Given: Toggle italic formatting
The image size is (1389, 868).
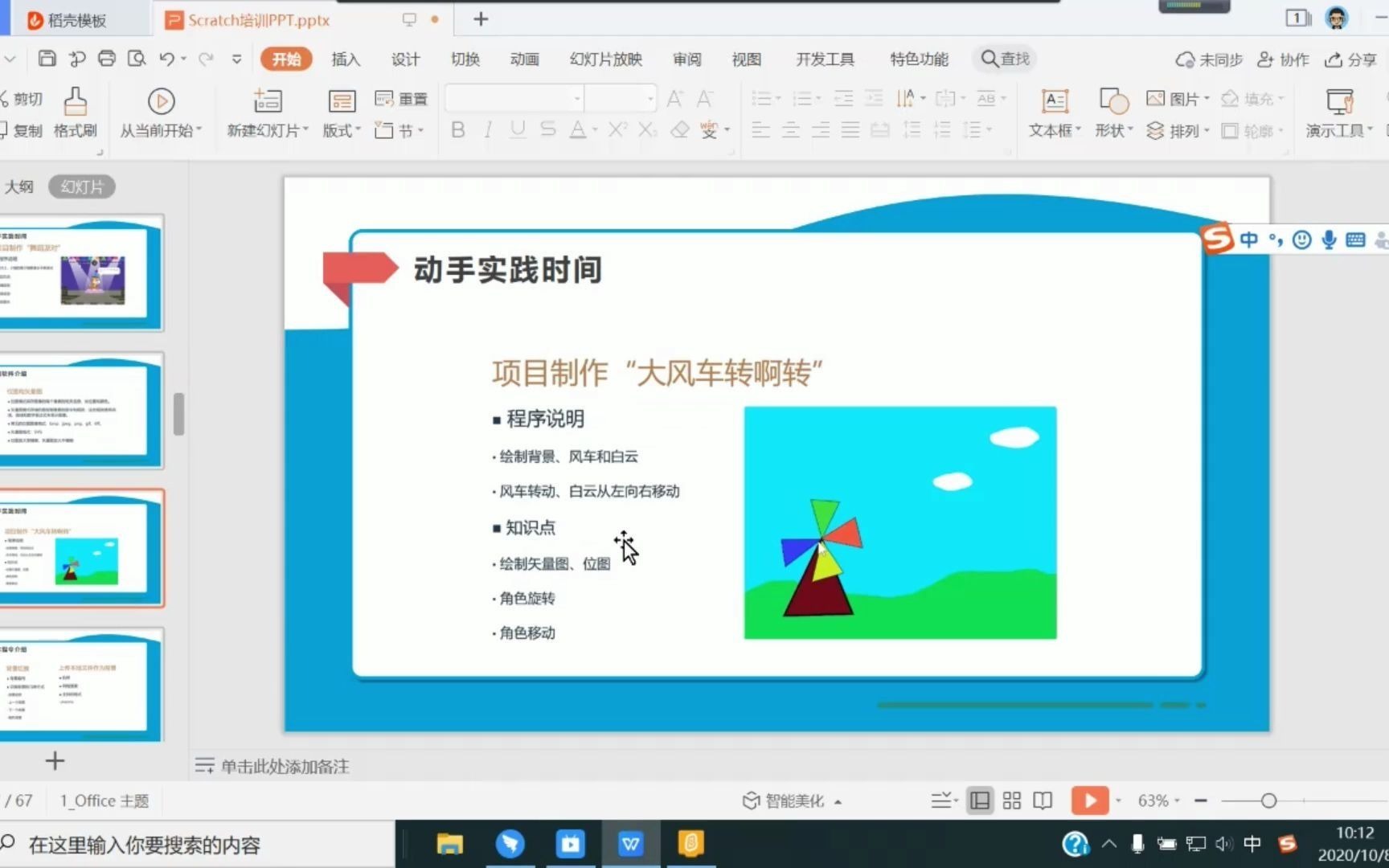Looking at the screenshot, I should click(487, 129).
